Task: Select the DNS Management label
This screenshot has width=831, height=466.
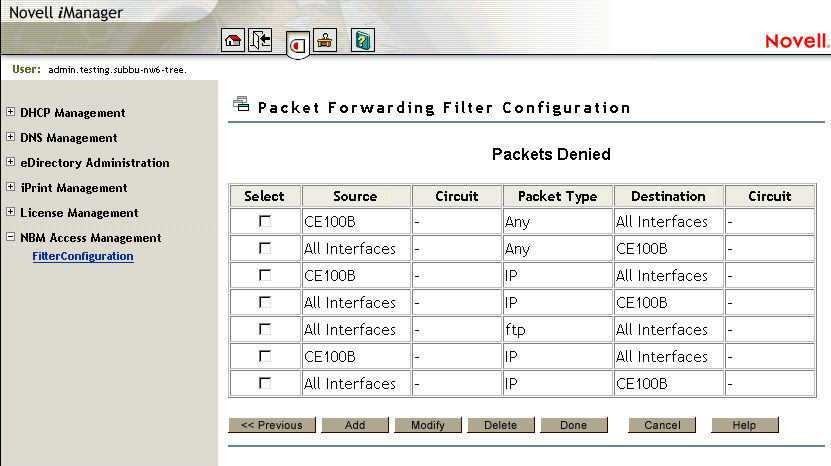Action: point(68,138)
